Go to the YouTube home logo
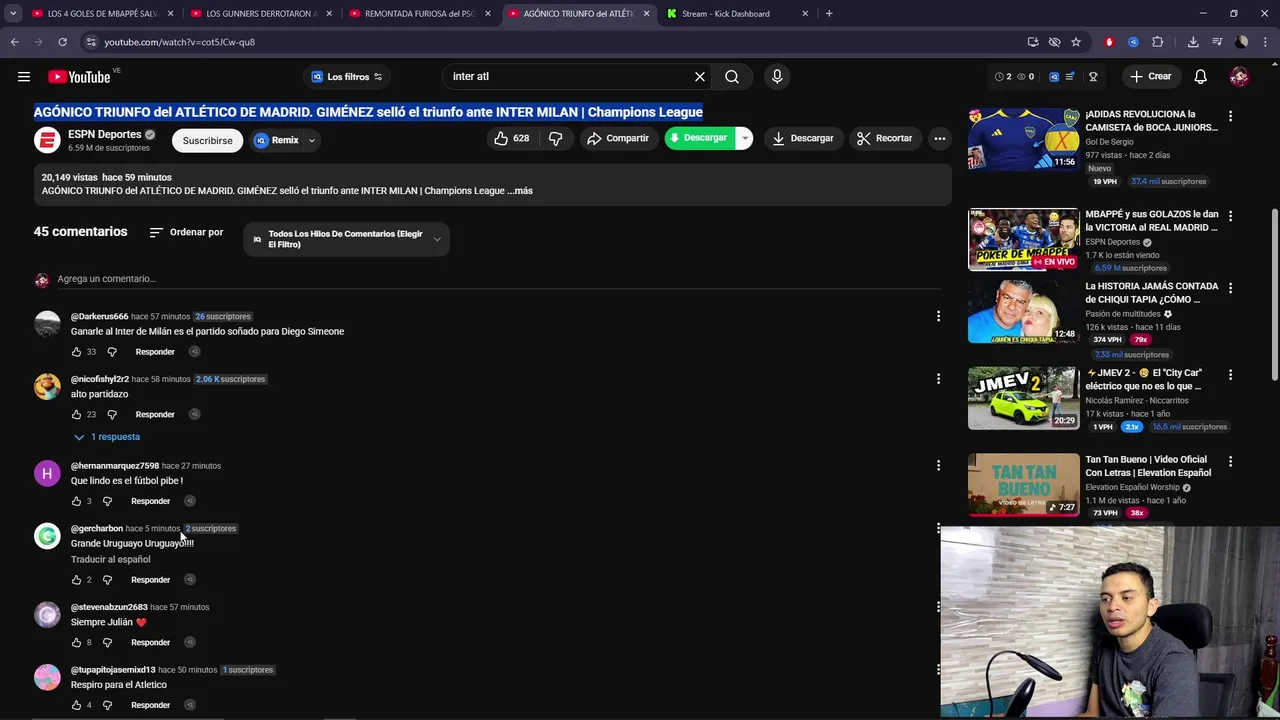Screen dimensions: 1280x720 point(79,77)
